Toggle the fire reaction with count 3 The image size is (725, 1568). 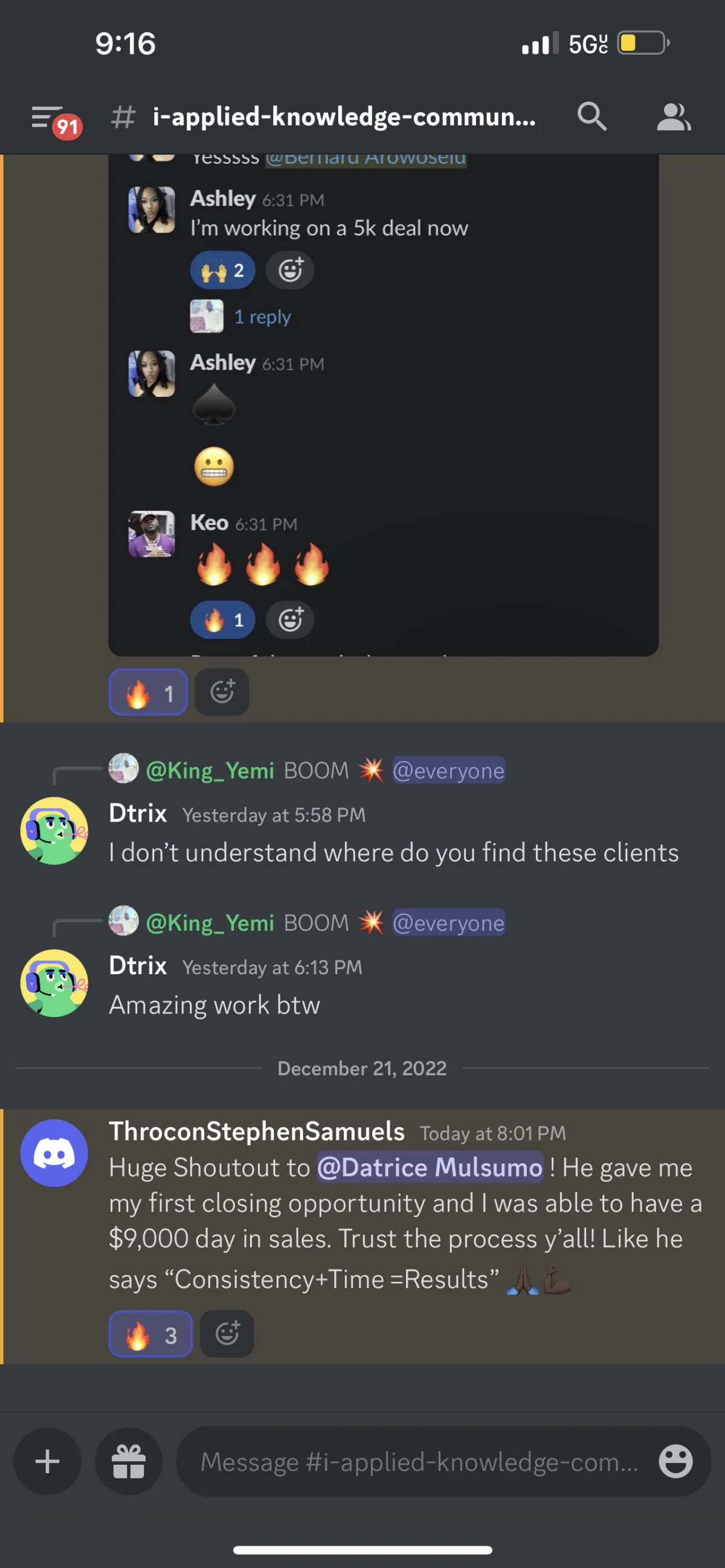tap(151, 1333)
